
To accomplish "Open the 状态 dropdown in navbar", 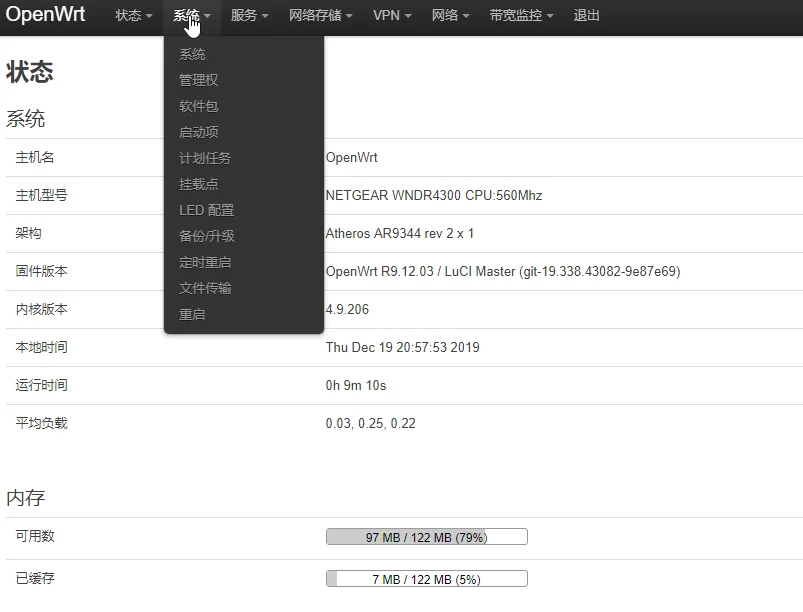I will (x=134, y=15).
